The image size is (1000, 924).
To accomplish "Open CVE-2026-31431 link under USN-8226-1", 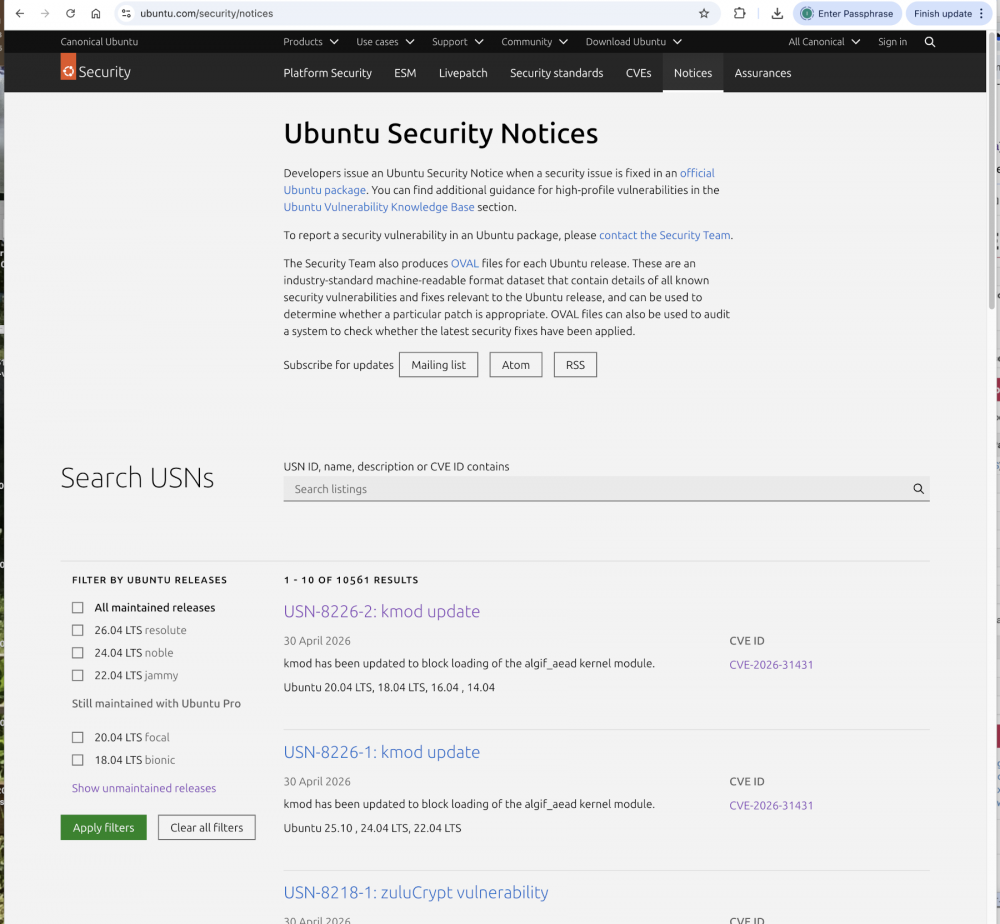I will (x=771, y=806).
